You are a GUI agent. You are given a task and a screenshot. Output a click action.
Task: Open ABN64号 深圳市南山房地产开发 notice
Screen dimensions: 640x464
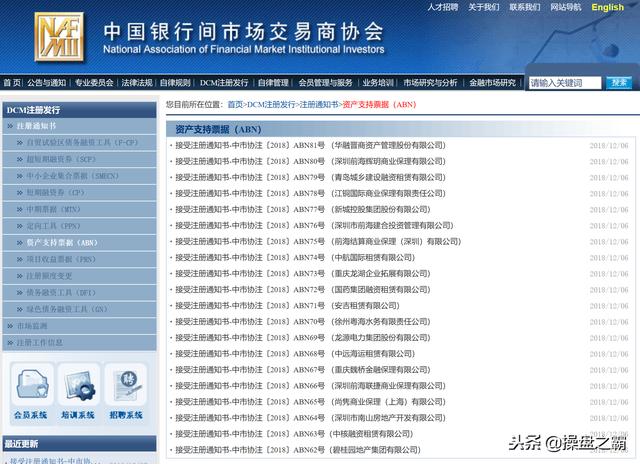point(310,418)
